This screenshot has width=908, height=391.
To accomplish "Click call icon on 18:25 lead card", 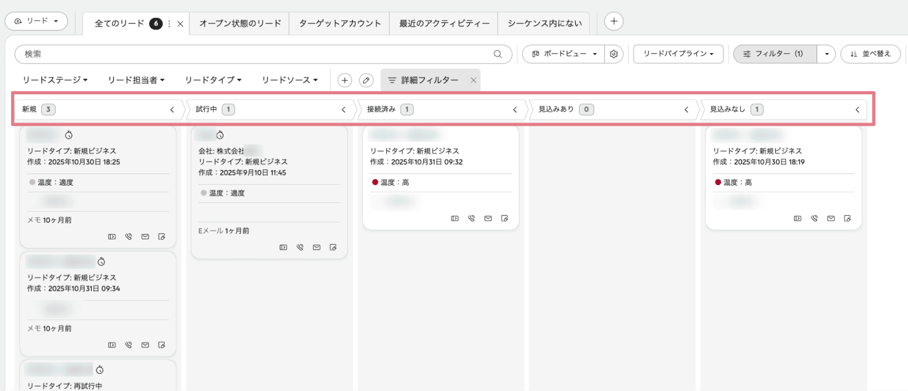I will (x=129, y=236).
